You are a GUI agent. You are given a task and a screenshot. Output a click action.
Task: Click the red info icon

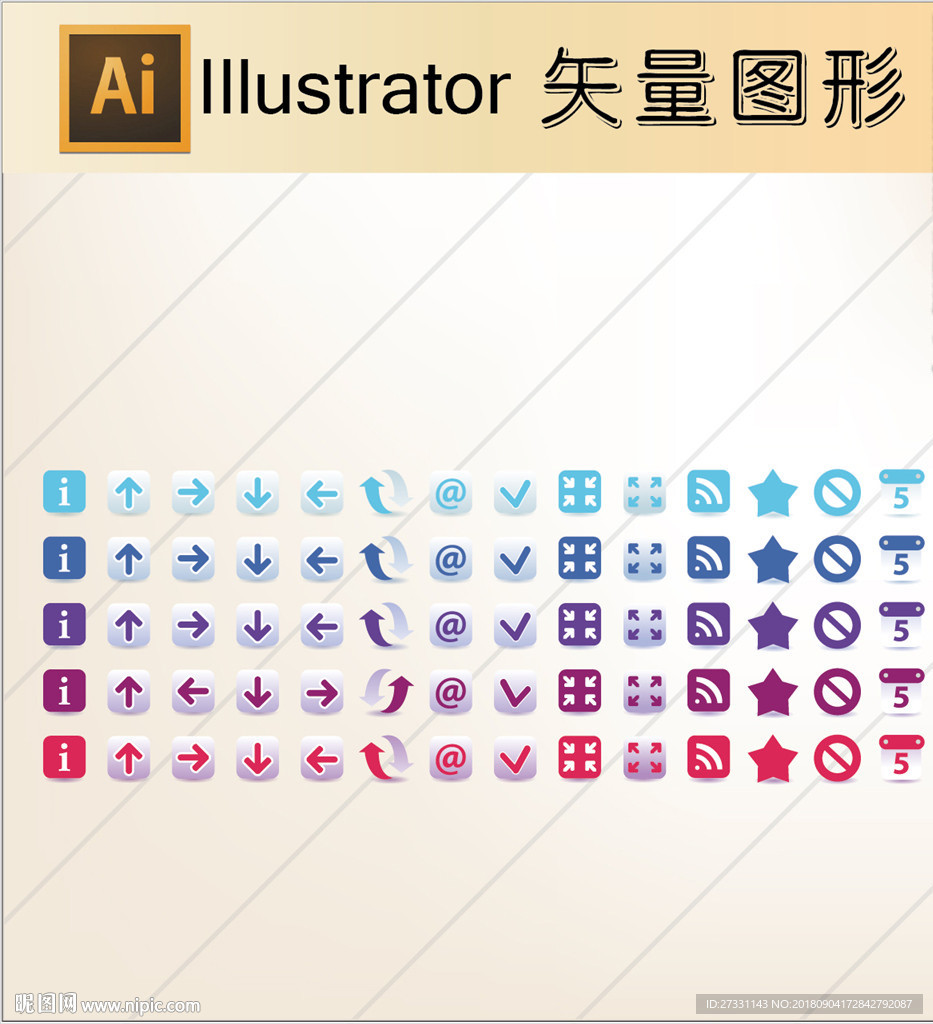click(64, 758)
